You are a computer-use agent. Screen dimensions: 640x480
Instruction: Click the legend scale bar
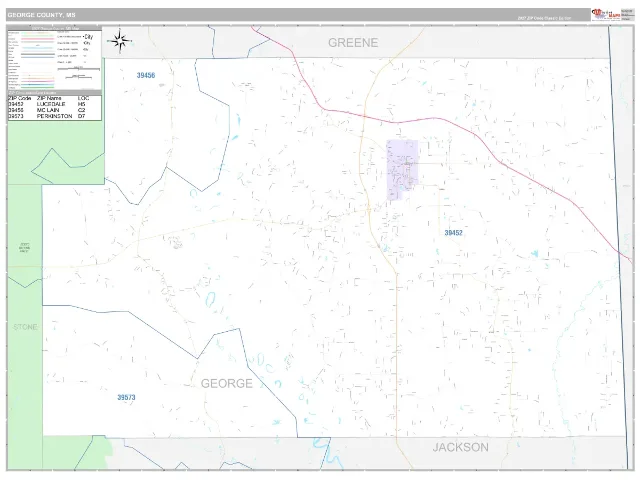tap(78, 69)
